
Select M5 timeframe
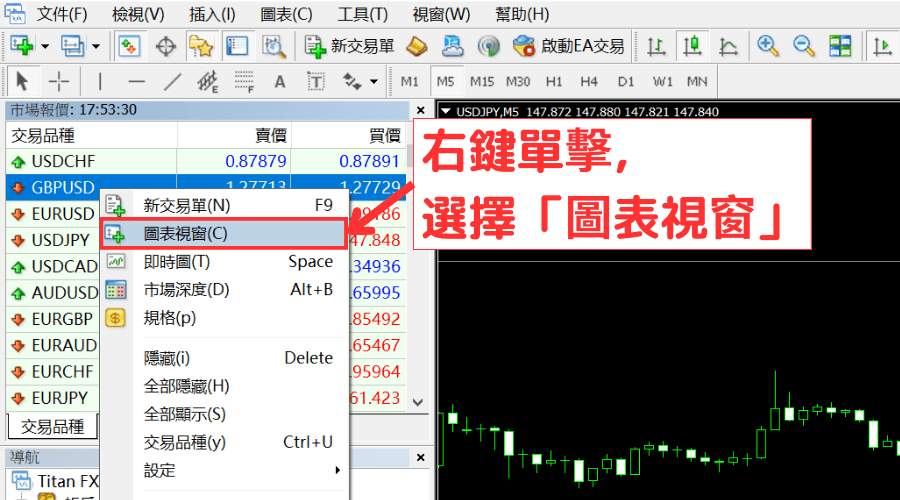[445, 82]
